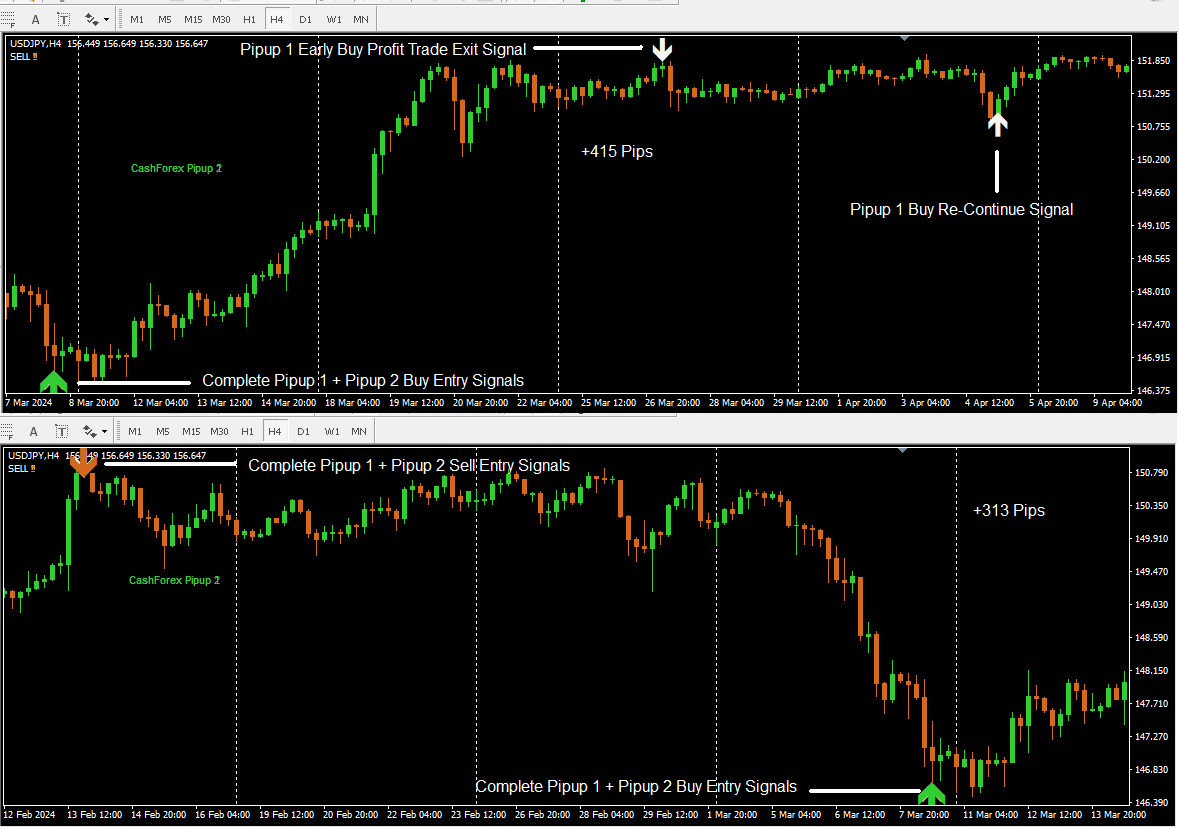The width and height of the screenshot is (1179, 829).
Task: Select the MN timeframe in the lower toolbar
Action: coord(358,431)
